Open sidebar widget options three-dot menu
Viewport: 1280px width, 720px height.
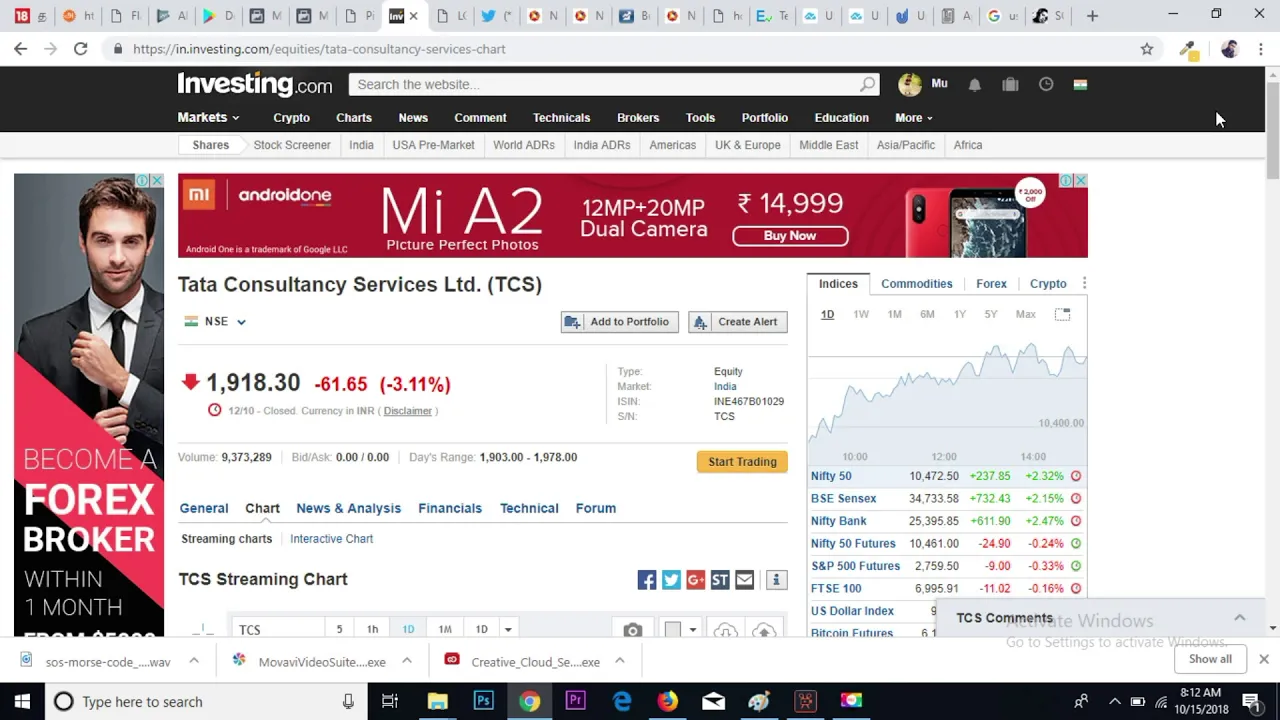click(x=1084, y=284)
